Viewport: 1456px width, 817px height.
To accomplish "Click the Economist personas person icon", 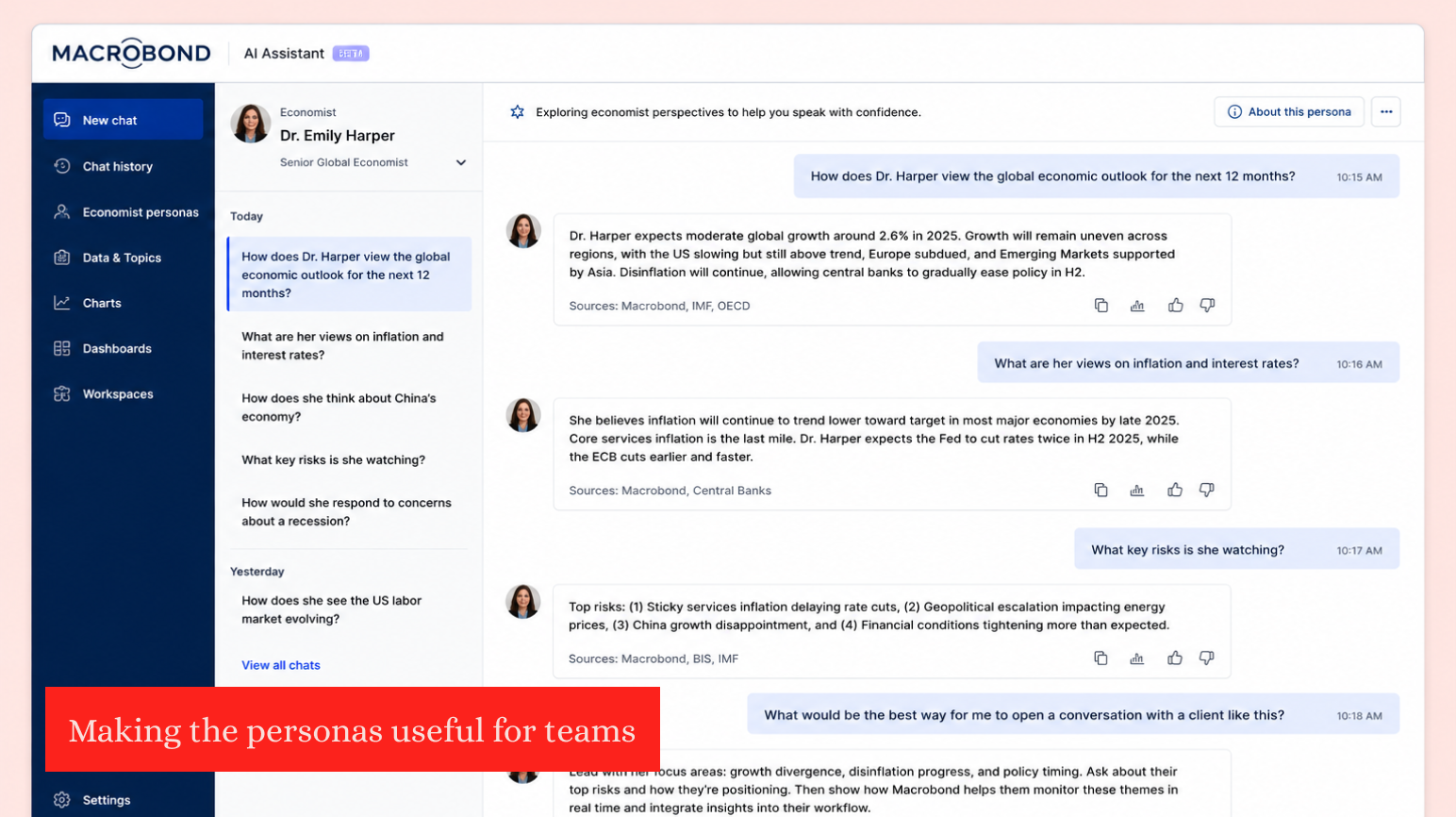I will (62, 212).
